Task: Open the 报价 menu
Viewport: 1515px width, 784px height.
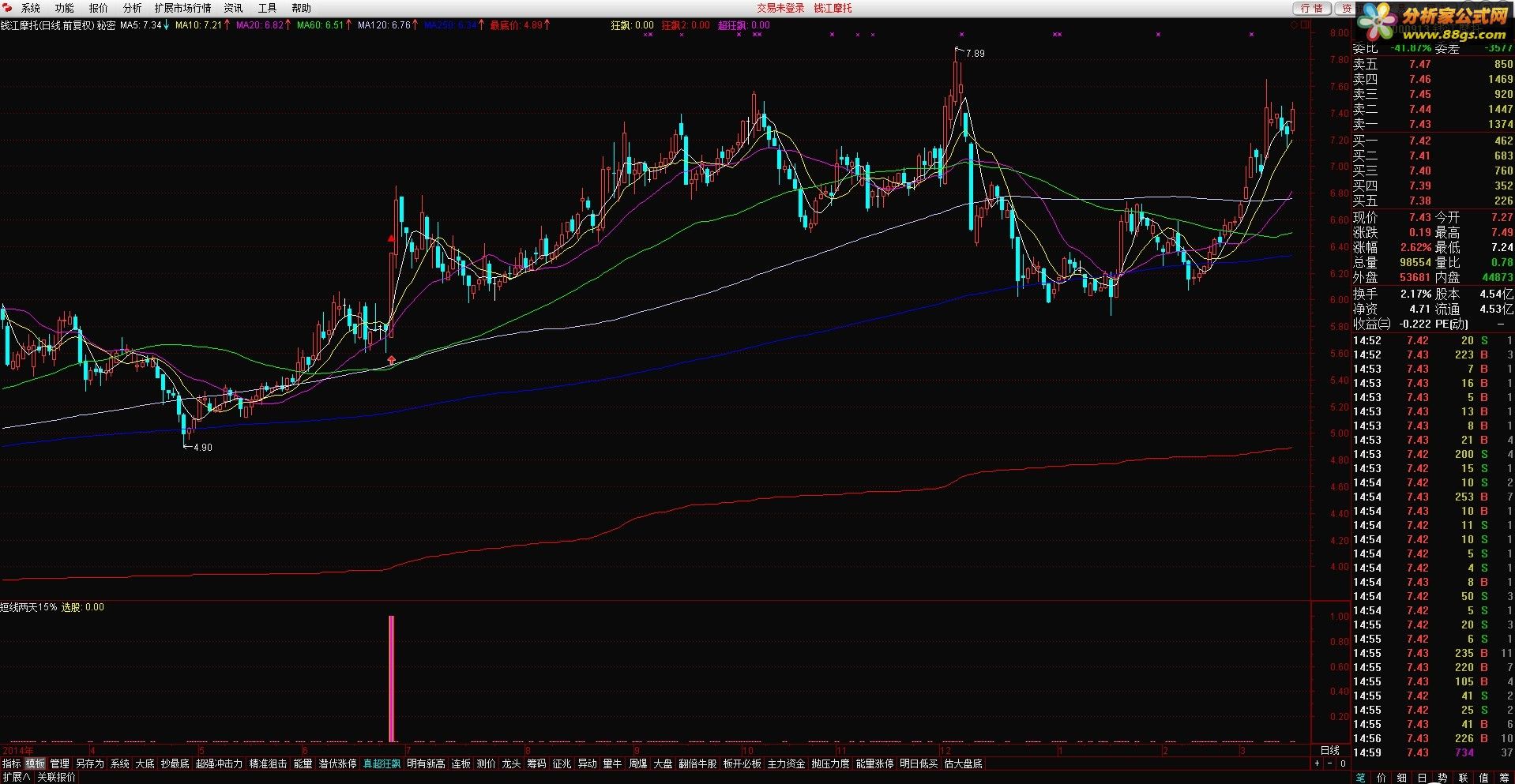Action: [x=98, y=8]
